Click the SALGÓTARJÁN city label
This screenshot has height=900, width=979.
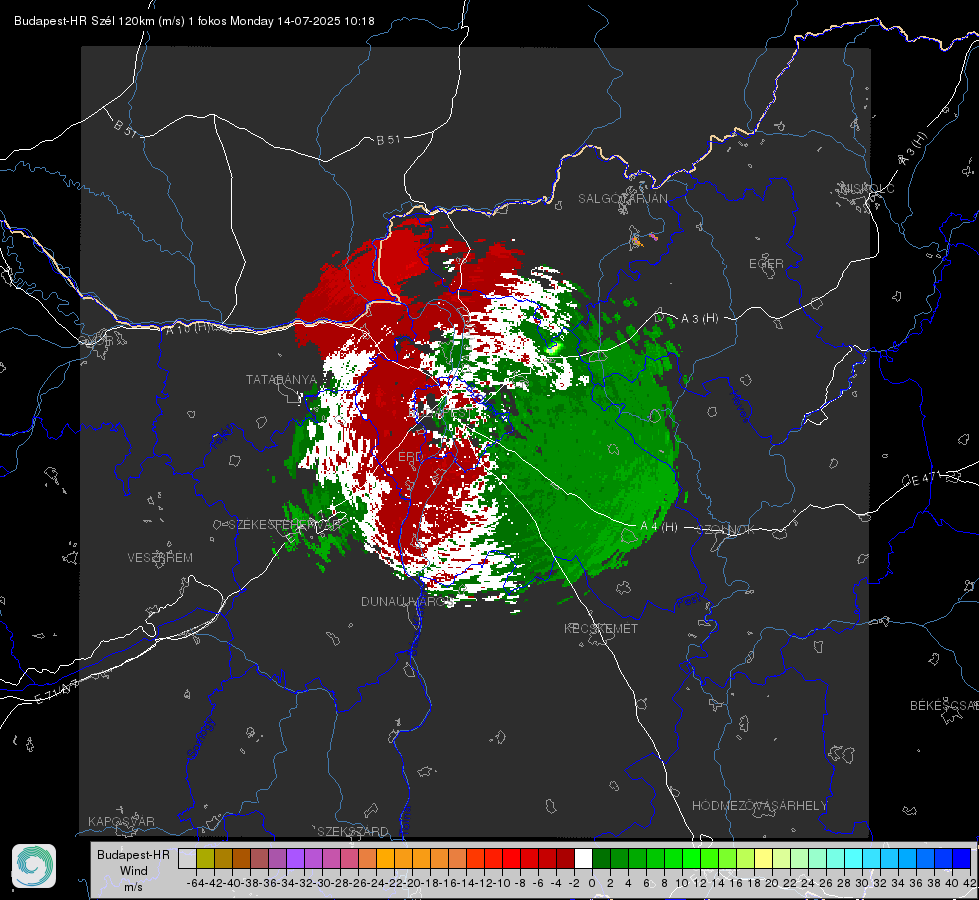point(622,199)
